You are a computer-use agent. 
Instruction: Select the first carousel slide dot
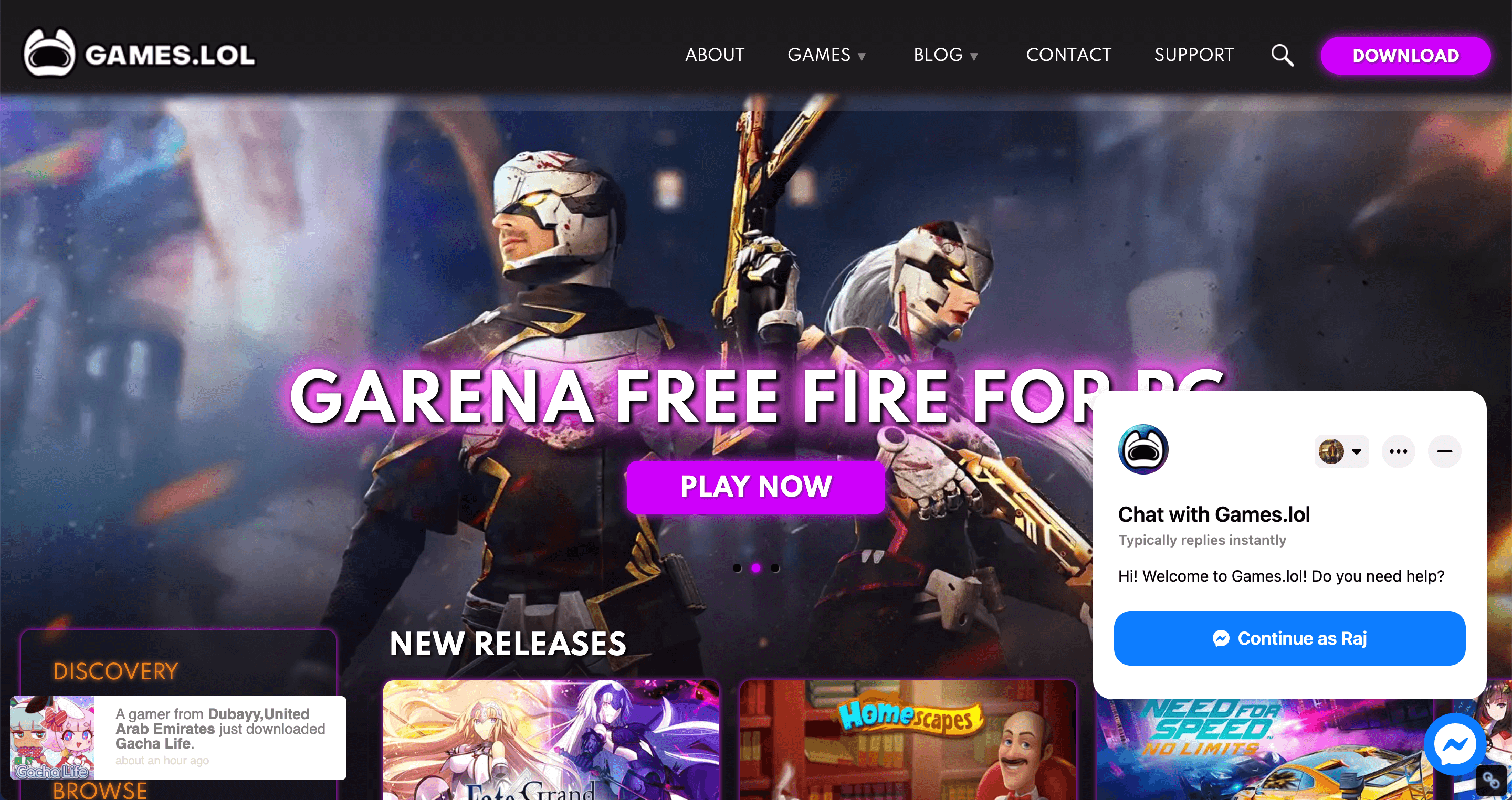point(737,567)
